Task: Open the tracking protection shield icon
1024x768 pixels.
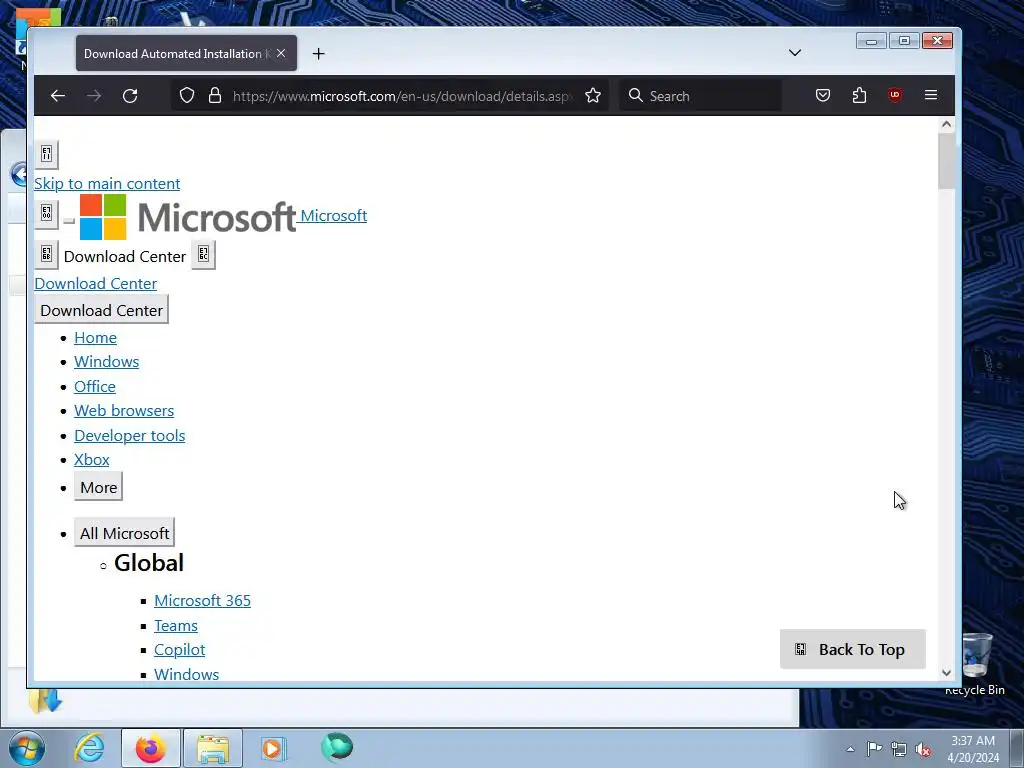Action: [187, 96]
